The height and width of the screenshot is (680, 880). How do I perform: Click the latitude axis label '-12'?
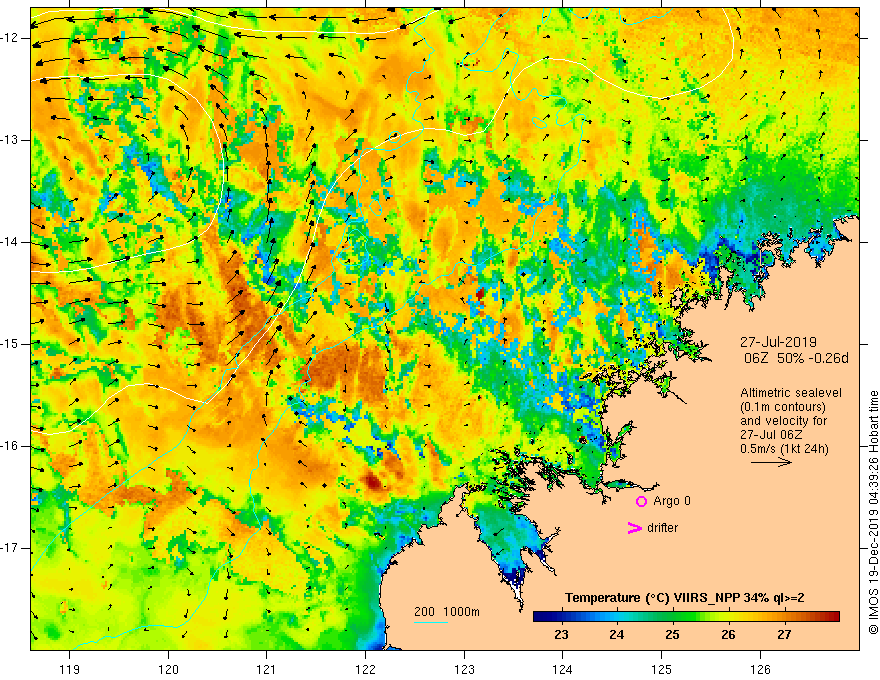click(x=10, y=38)
